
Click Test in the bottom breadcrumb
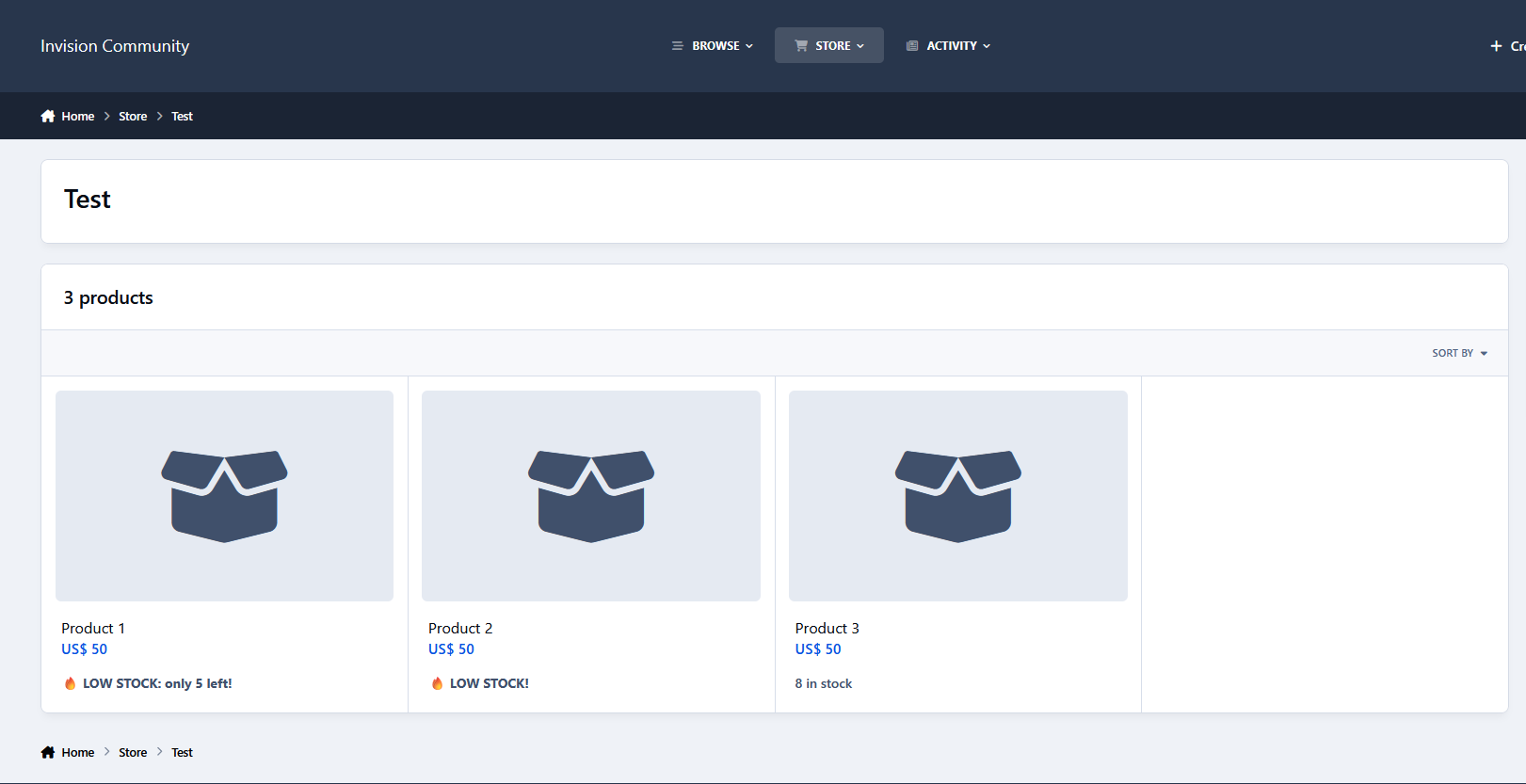point(182,753)
